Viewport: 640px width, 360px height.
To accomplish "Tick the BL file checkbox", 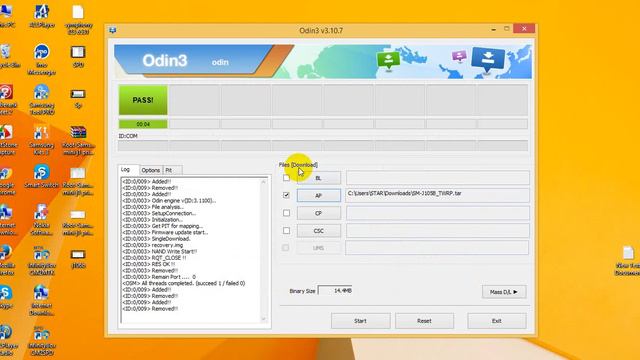I will click(287, 178).
